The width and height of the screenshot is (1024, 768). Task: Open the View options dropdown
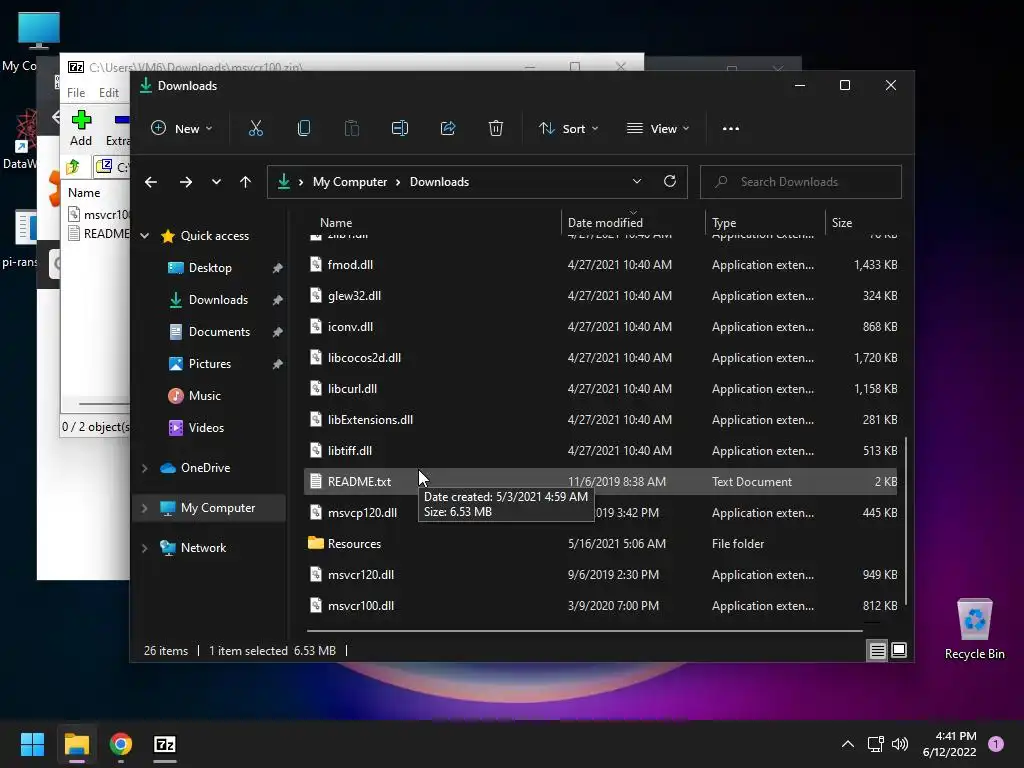[x=658, y=129]
